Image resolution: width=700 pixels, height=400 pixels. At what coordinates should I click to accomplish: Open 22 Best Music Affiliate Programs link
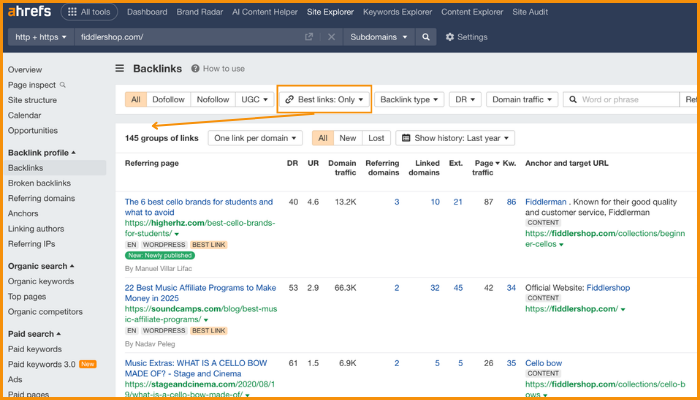(x=200, y=293)
